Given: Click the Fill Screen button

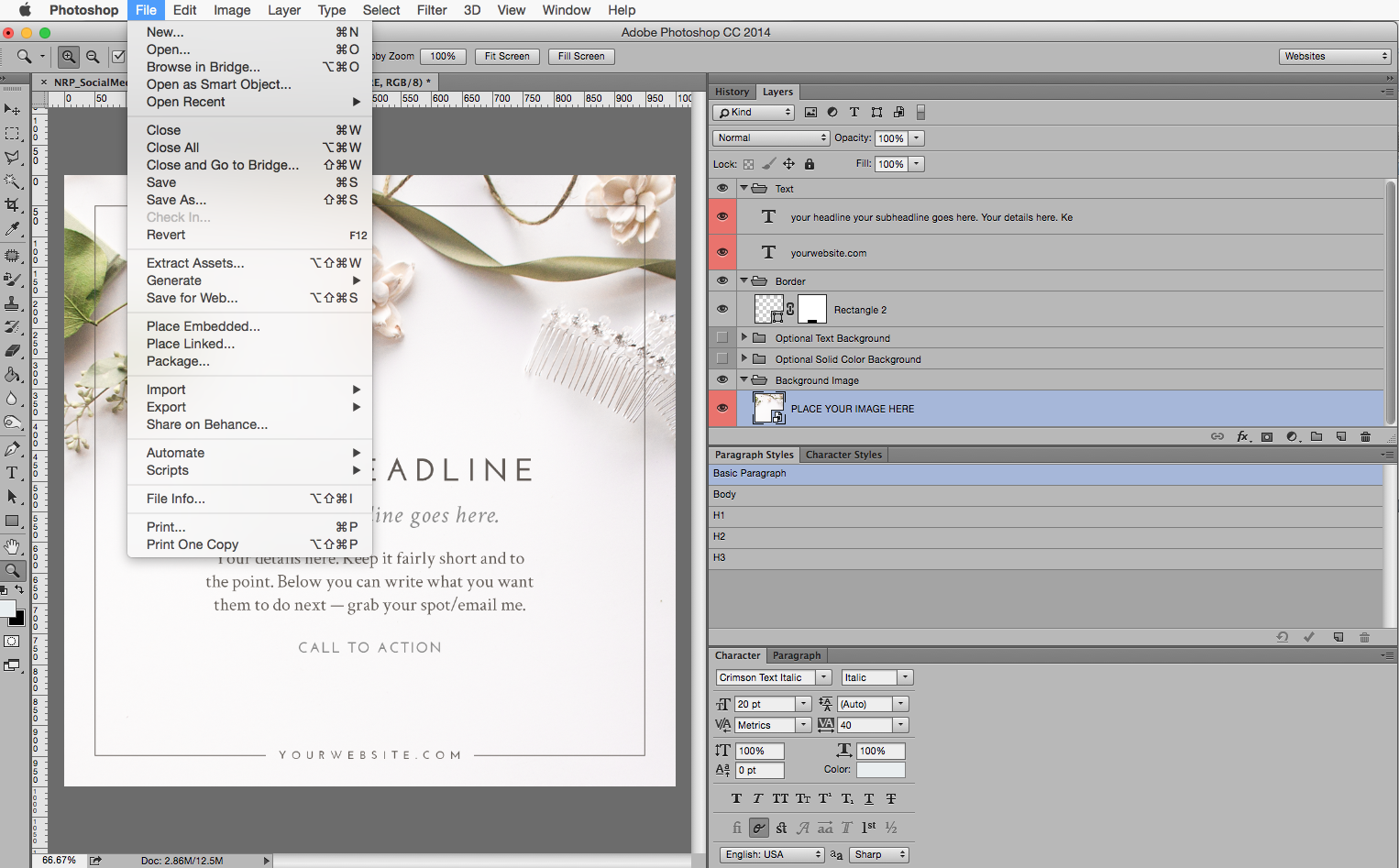Looking at the screenshot, I should pos(581,56).
